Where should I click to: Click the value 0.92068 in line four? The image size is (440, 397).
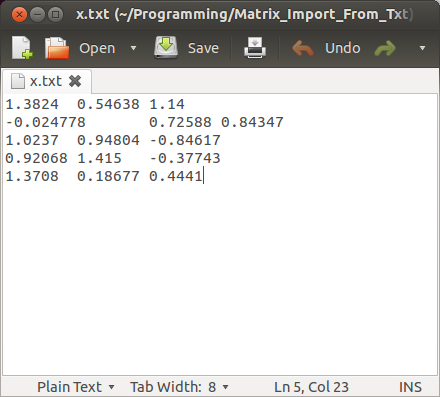click(x=36, y=158)
